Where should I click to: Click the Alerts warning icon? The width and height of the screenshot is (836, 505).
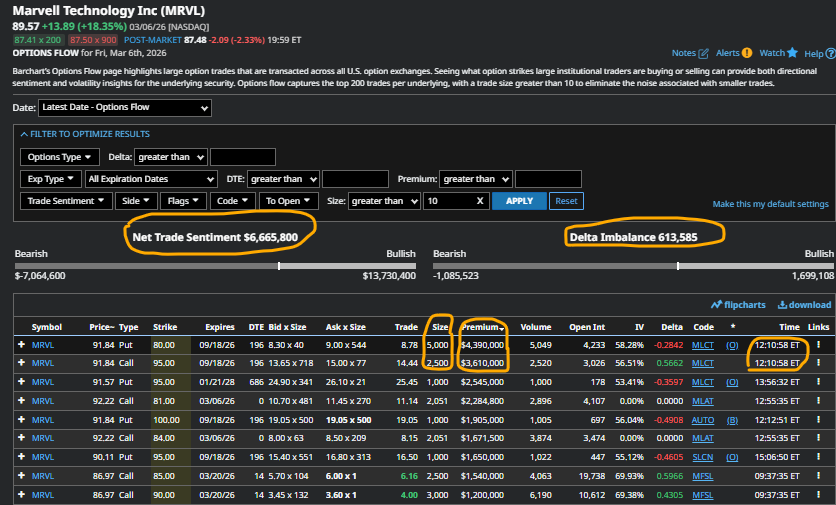point(746,53)
